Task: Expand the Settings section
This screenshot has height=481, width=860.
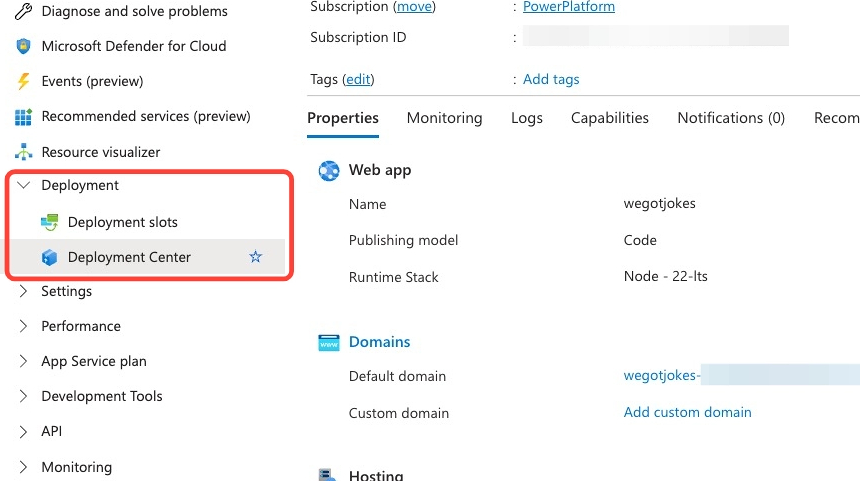Action: click(24, 292)
